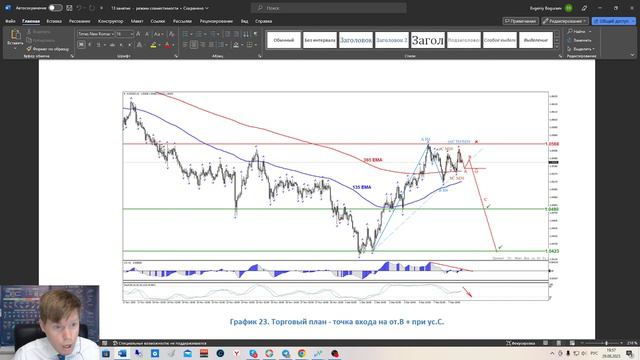Switch to the Вставка tab
Image resolution: width=640 pixels, height=360 pixels.
(54, 21)
